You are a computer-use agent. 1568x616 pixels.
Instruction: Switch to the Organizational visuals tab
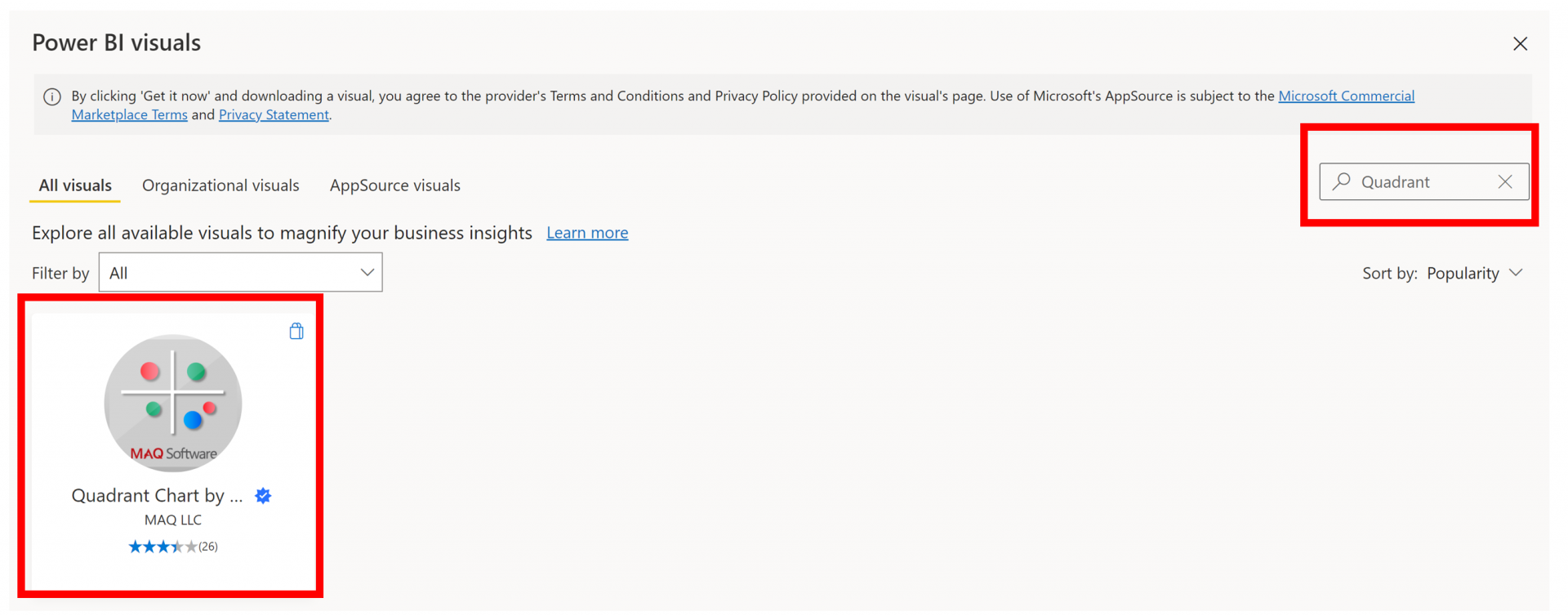click(x=220, y=185)
